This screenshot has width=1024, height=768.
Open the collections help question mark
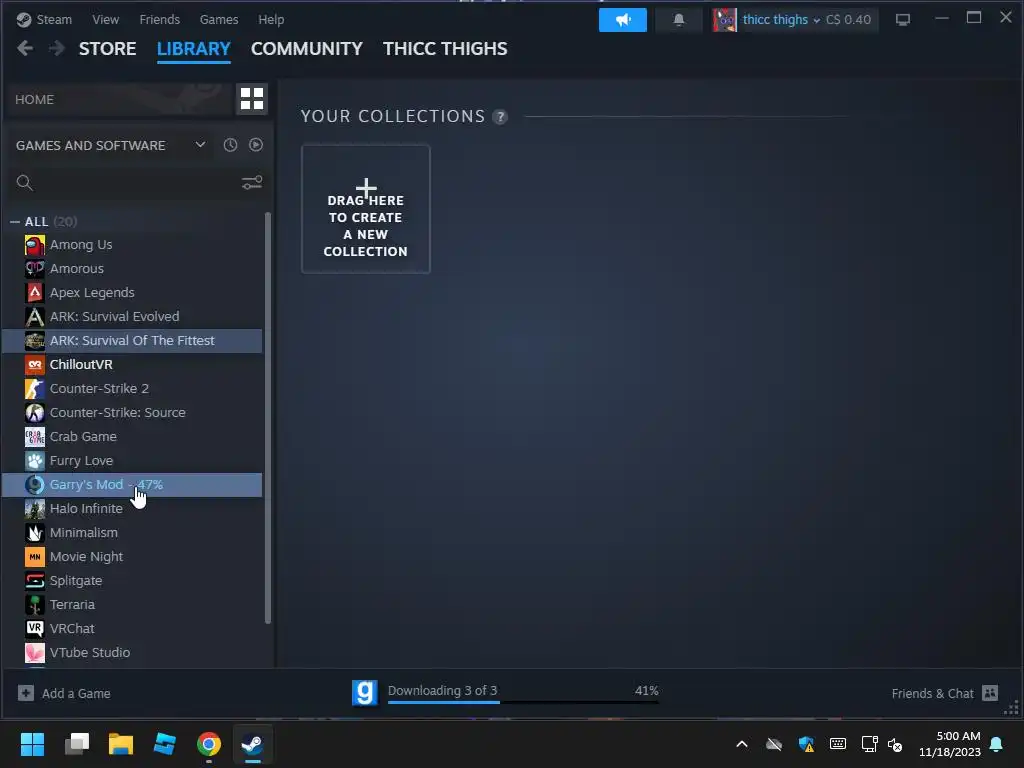tap(500, 117)
